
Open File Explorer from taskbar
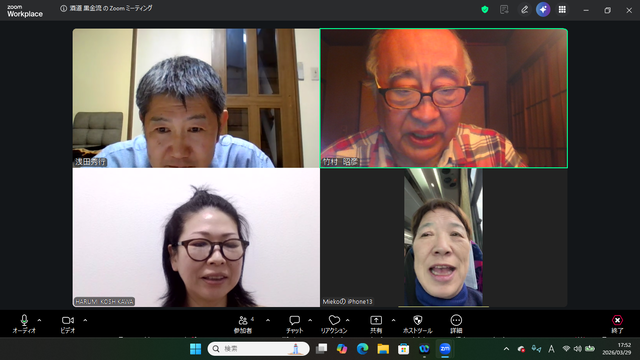[x=383, y=349]
